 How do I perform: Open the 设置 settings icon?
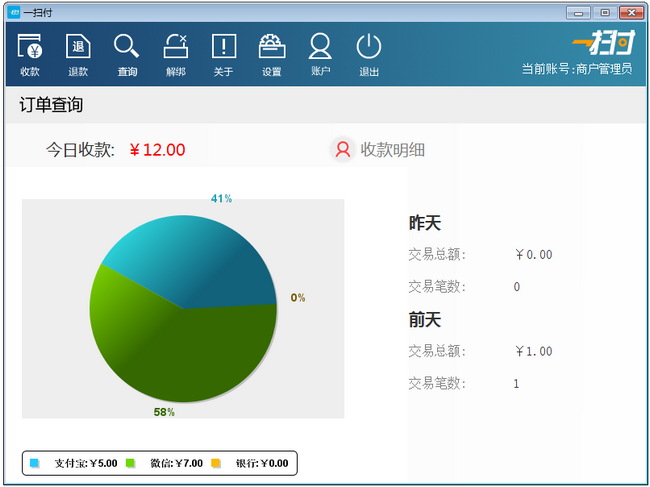pos(272,46)
